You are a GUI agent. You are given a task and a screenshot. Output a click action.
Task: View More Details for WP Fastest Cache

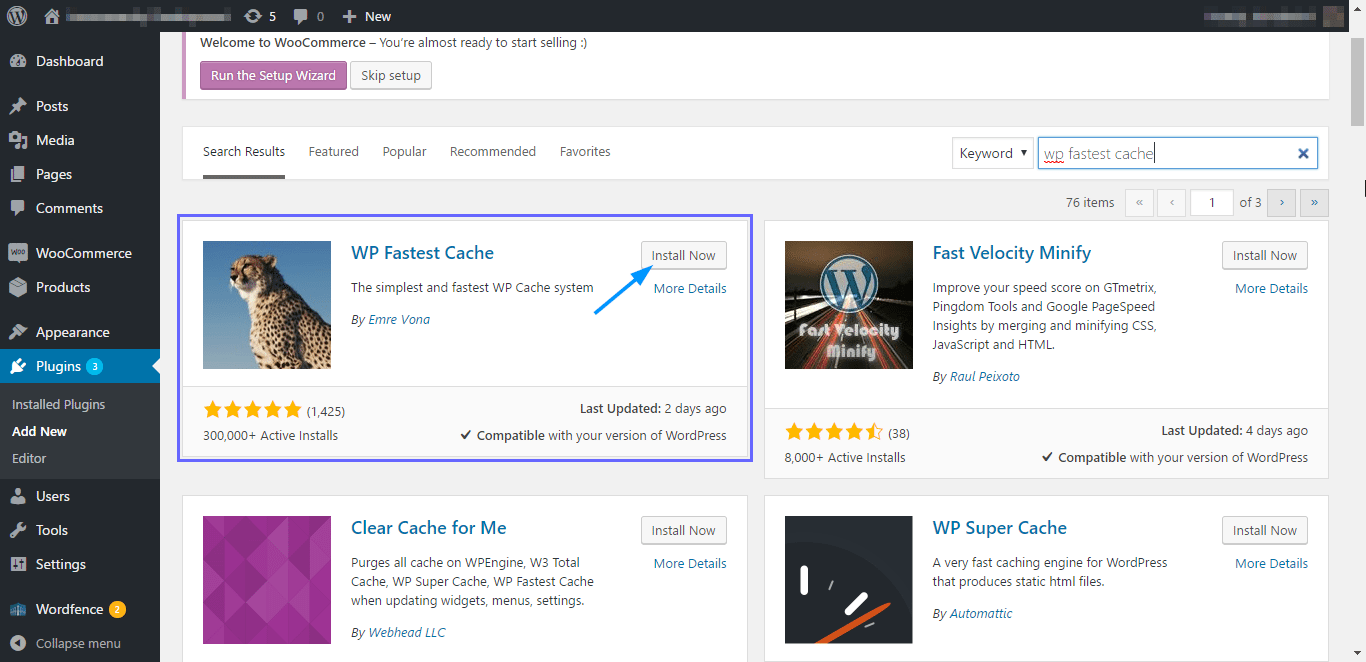point(690,288)
